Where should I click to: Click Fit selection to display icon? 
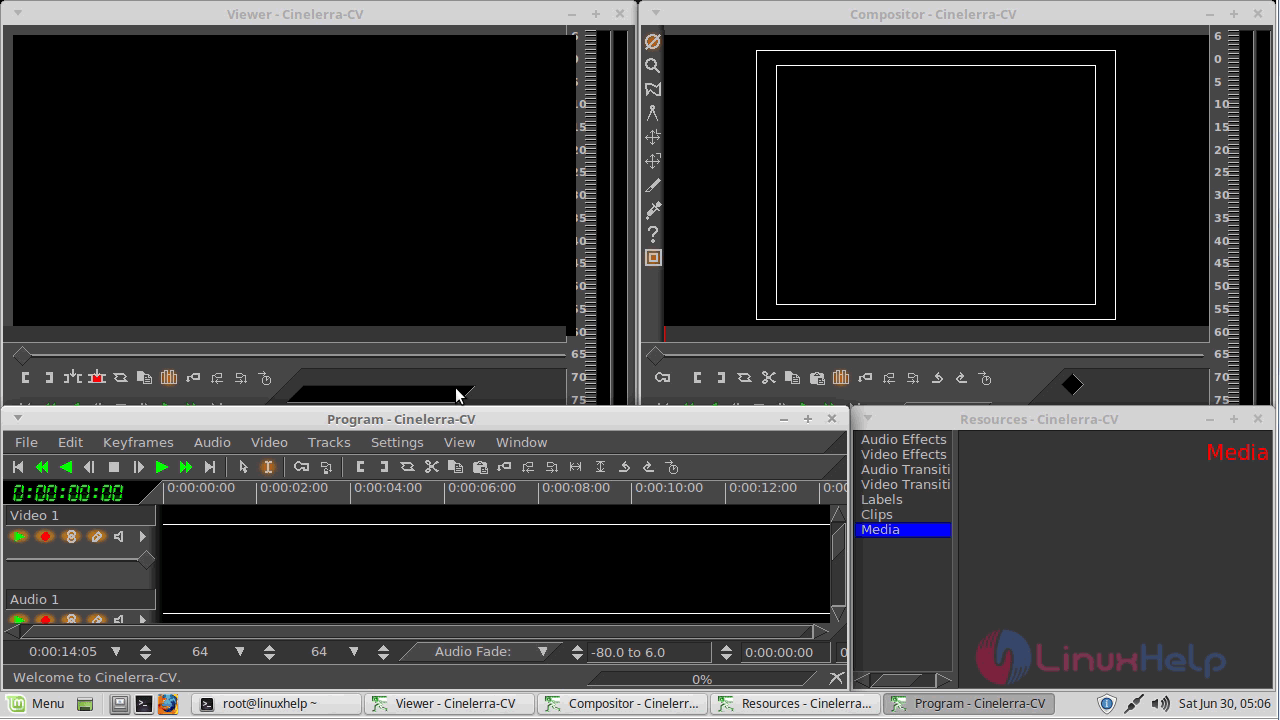coord(576,467)
